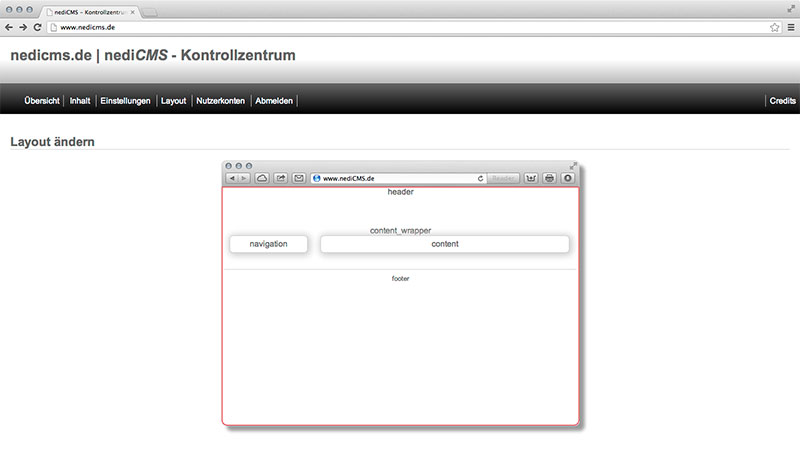Viewport: 800px width, 454px height.
Task: Bookmark this page with the star icon
Action: (774, 28)
